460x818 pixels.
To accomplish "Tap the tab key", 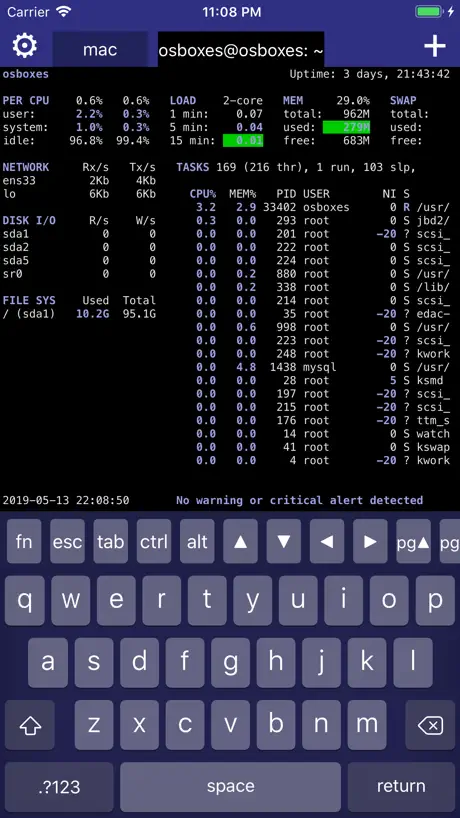I will [111, 542].
